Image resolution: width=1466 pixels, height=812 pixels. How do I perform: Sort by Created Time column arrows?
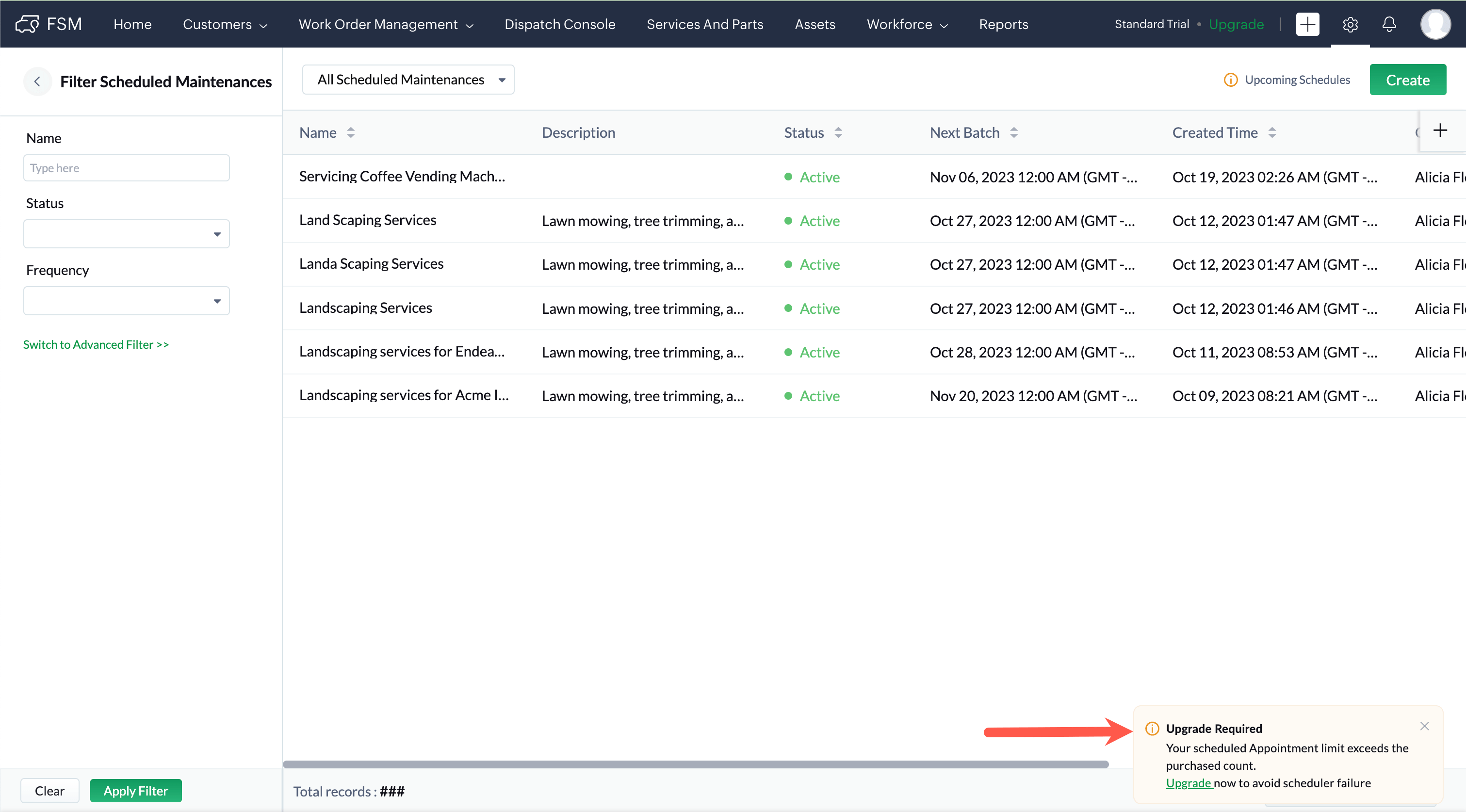click(x=1272, y=132)
